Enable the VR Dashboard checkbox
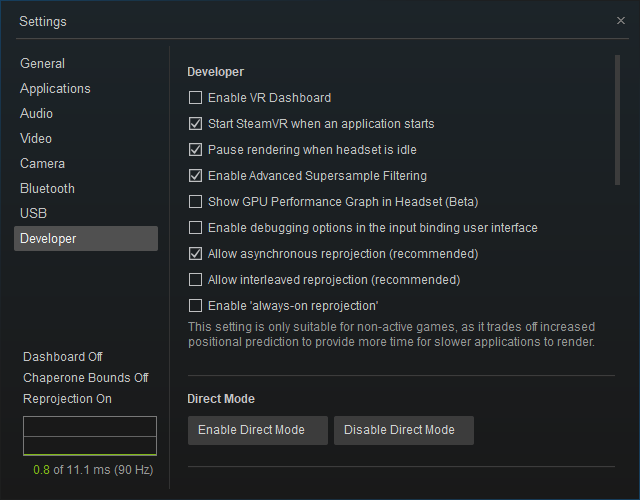 (195, 98)
